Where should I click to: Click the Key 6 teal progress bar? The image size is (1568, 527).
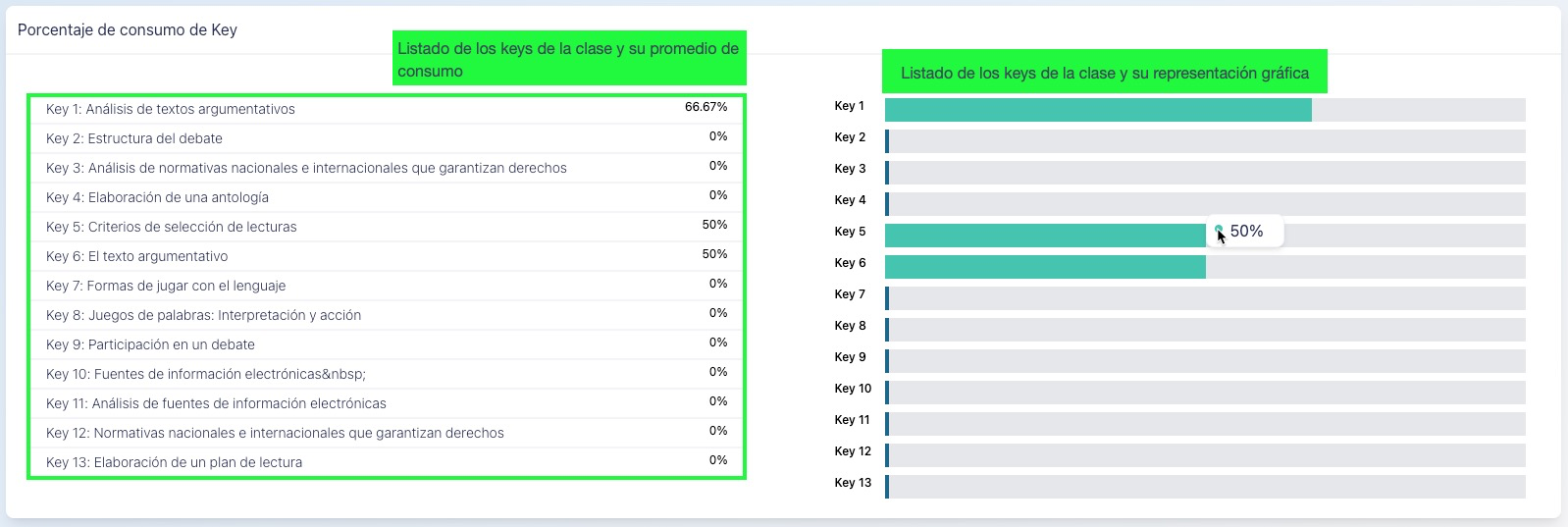pos(1045,267)
